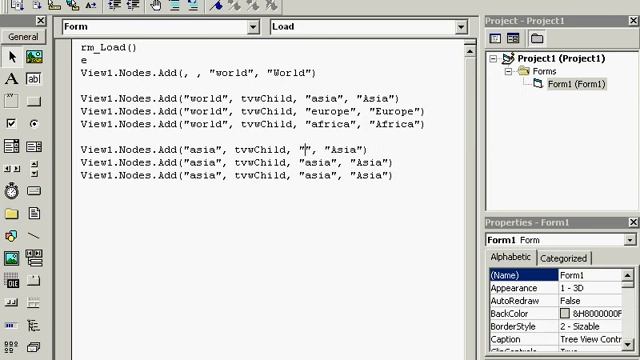
Task: Pick the PictureBox control in the toolbox
Action: tap(34, 57)
